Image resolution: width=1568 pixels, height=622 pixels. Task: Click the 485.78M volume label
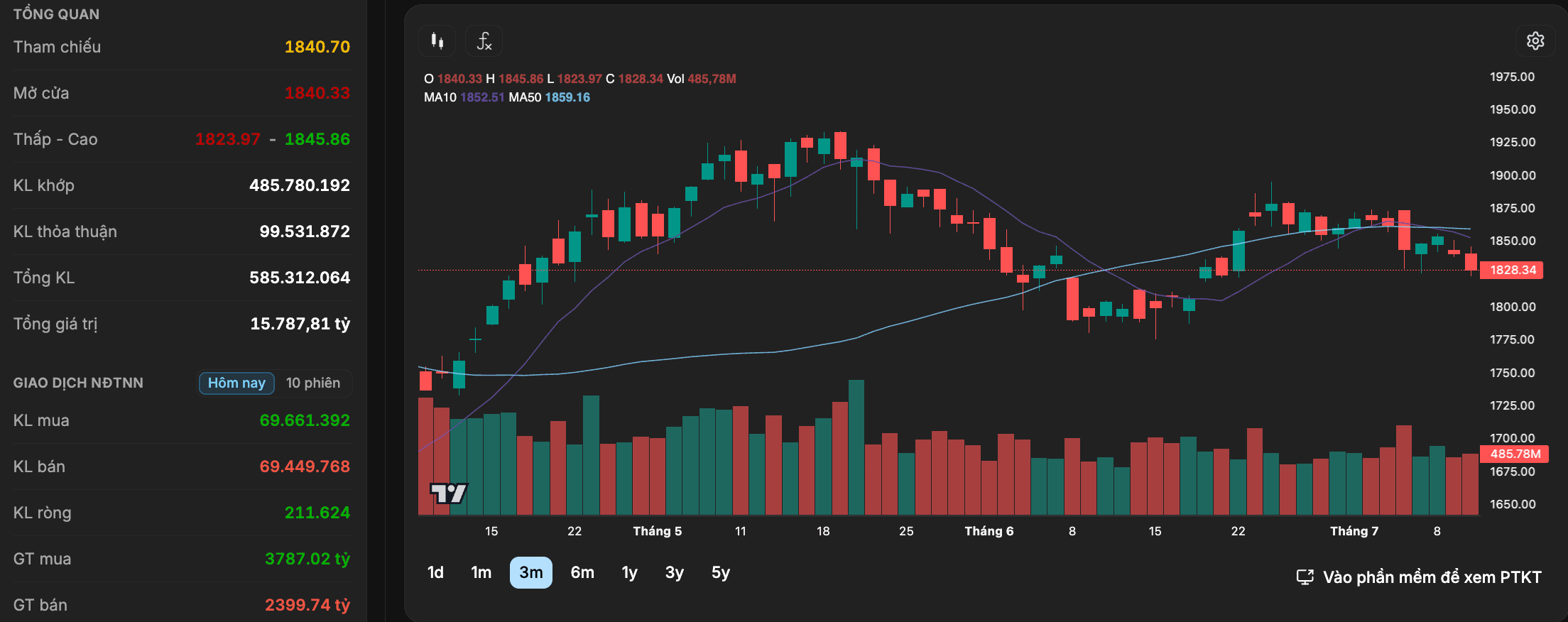click(x=1514, y=454)
